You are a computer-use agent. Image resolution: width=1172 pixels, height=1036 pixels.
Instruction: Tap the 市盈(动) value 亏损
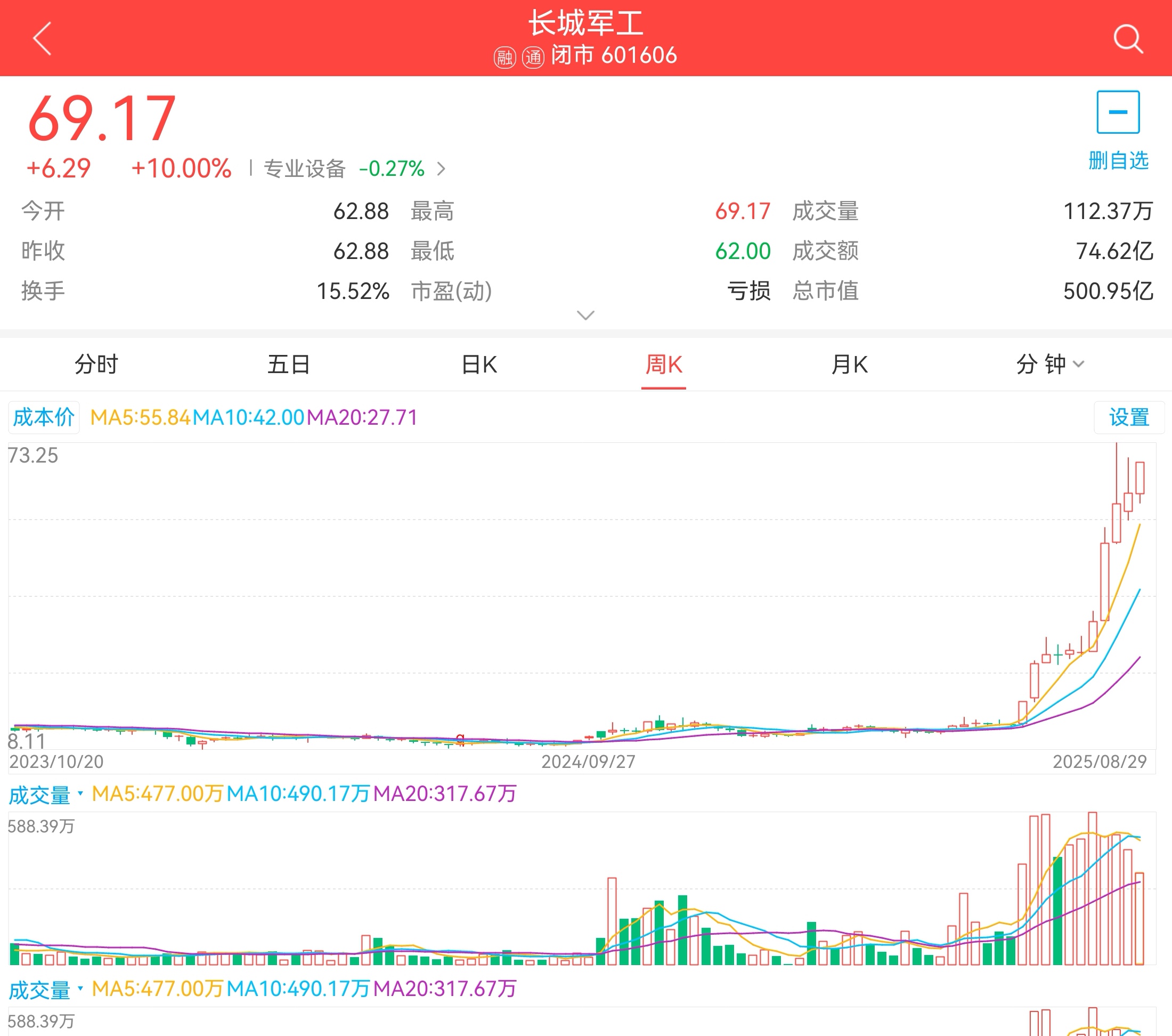(x=749, y=291)
